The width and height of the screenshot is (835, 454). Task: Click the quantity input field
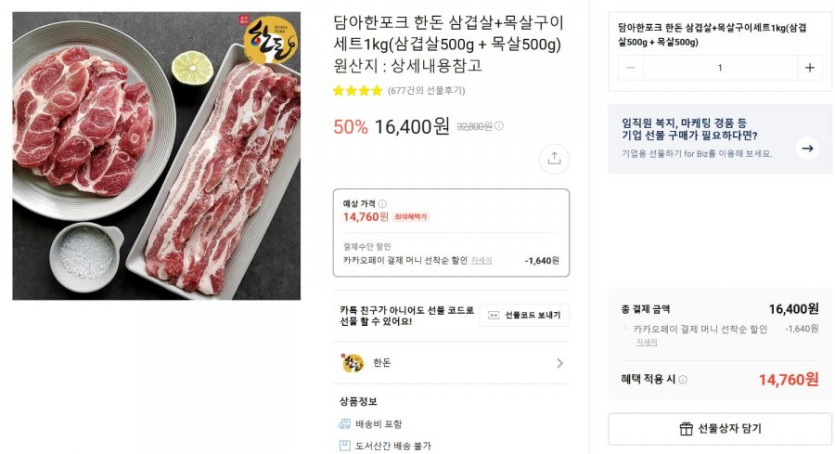click(x=720, y=68)
